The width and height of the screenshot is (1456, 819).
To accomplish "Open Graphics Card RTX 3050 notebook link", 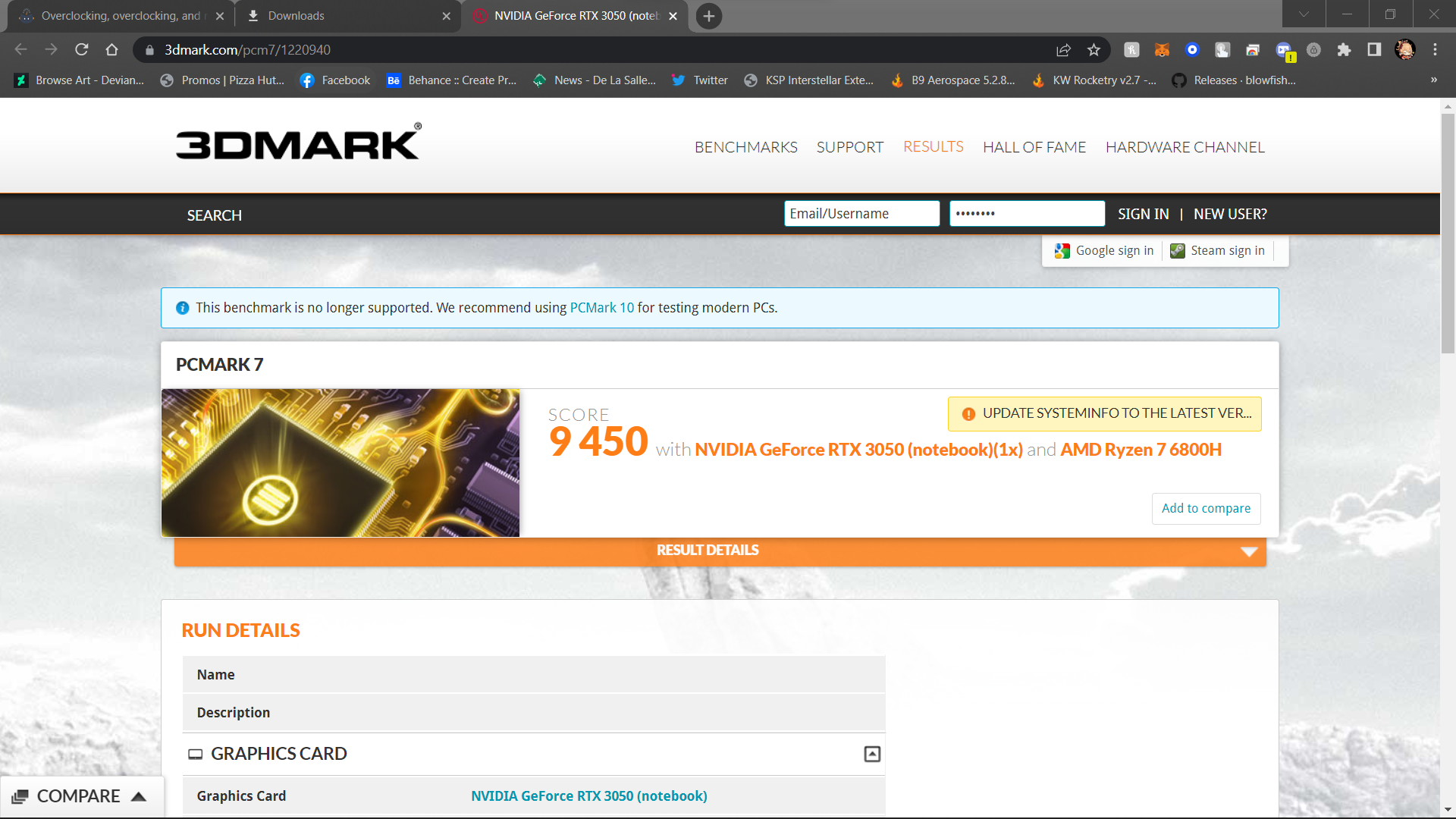I will [589, 796].
